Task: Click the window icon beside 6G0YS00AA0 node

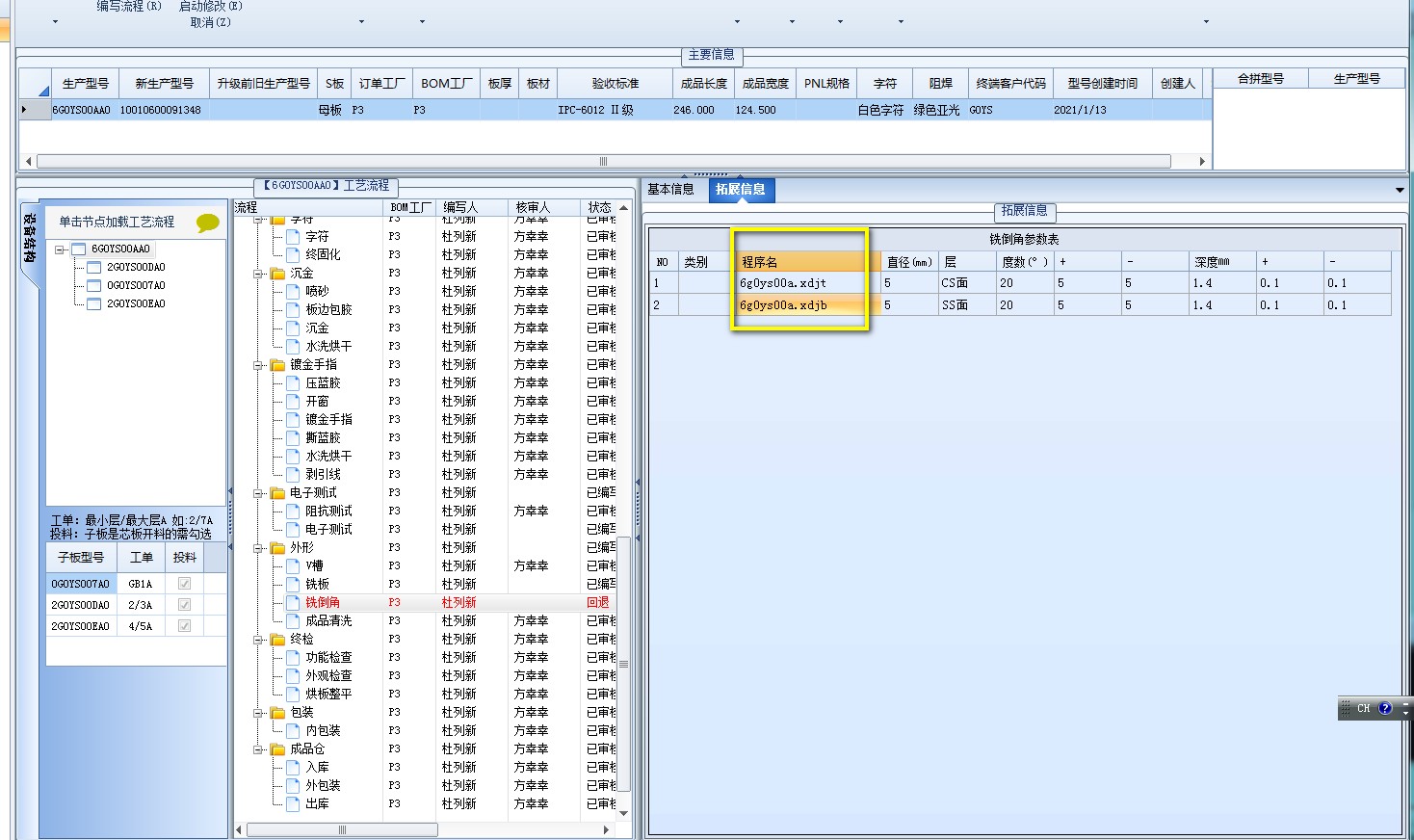Action: (x=79, y=249)
